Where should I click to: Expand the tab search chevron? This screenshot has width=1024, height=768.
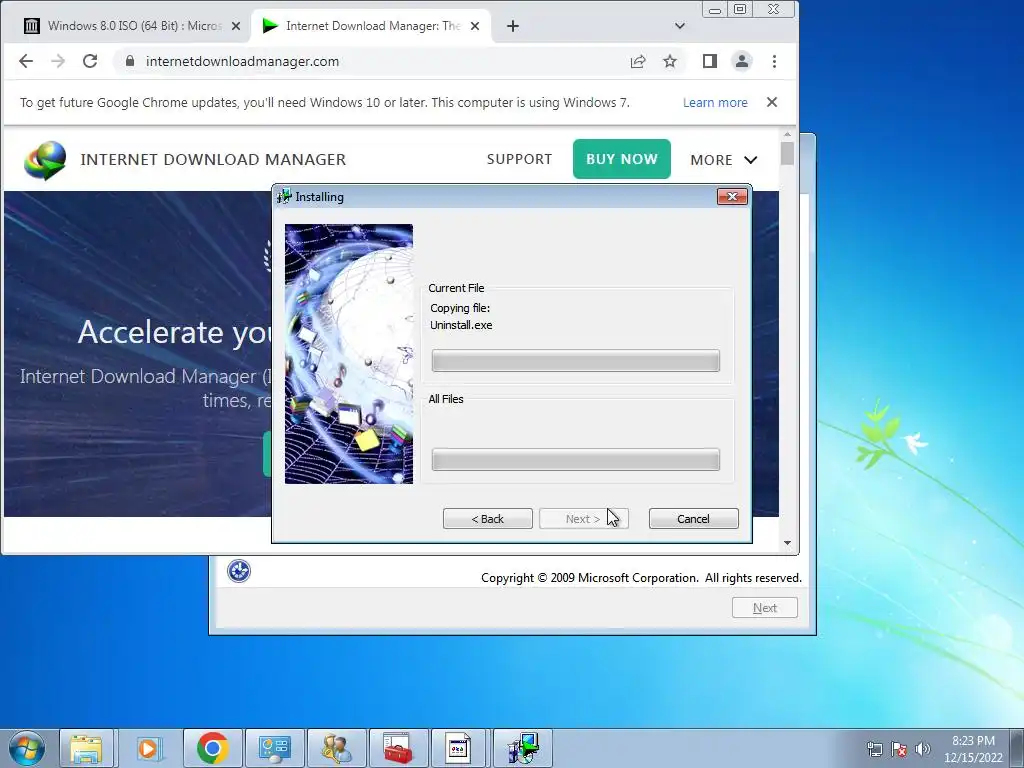680,26
